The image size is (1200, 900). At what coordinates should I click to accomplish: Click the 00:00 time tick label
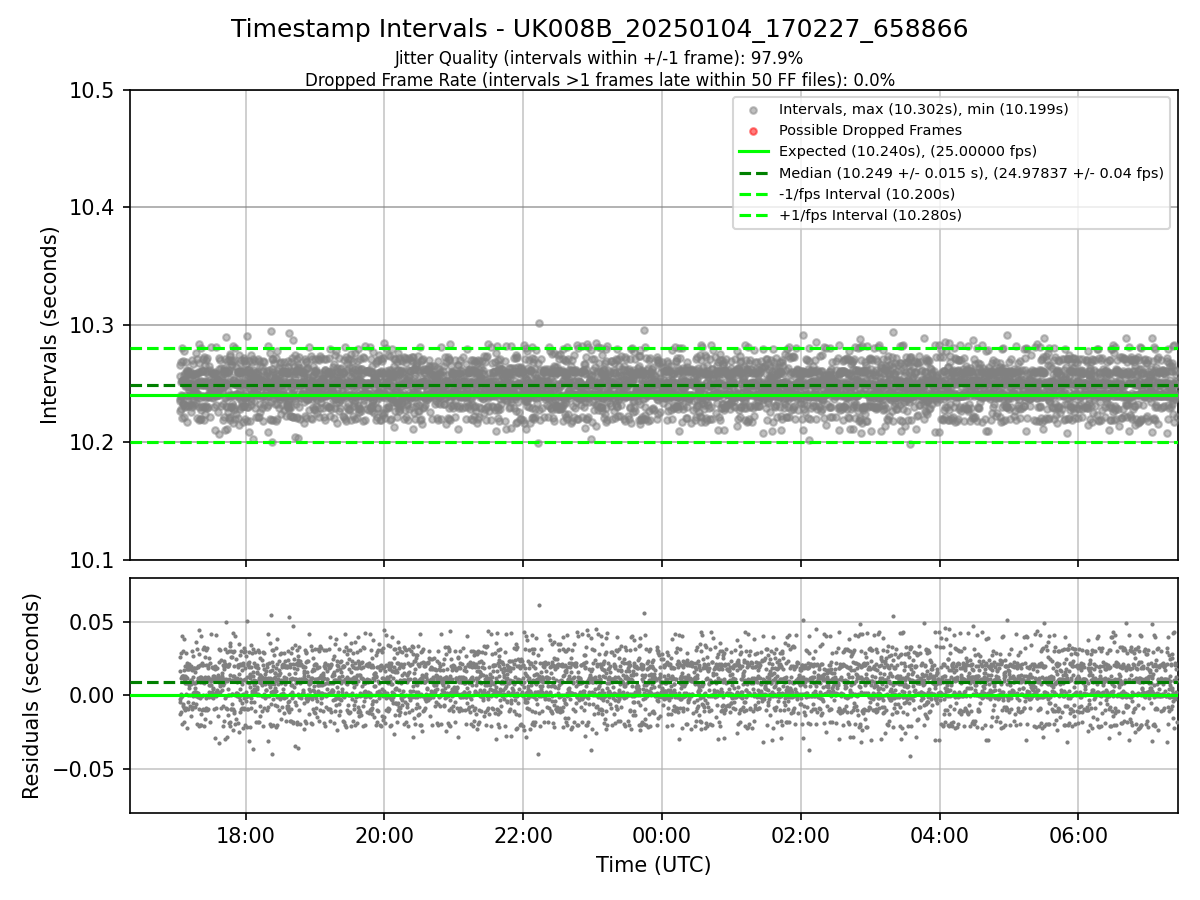click(x=662, y=836)
